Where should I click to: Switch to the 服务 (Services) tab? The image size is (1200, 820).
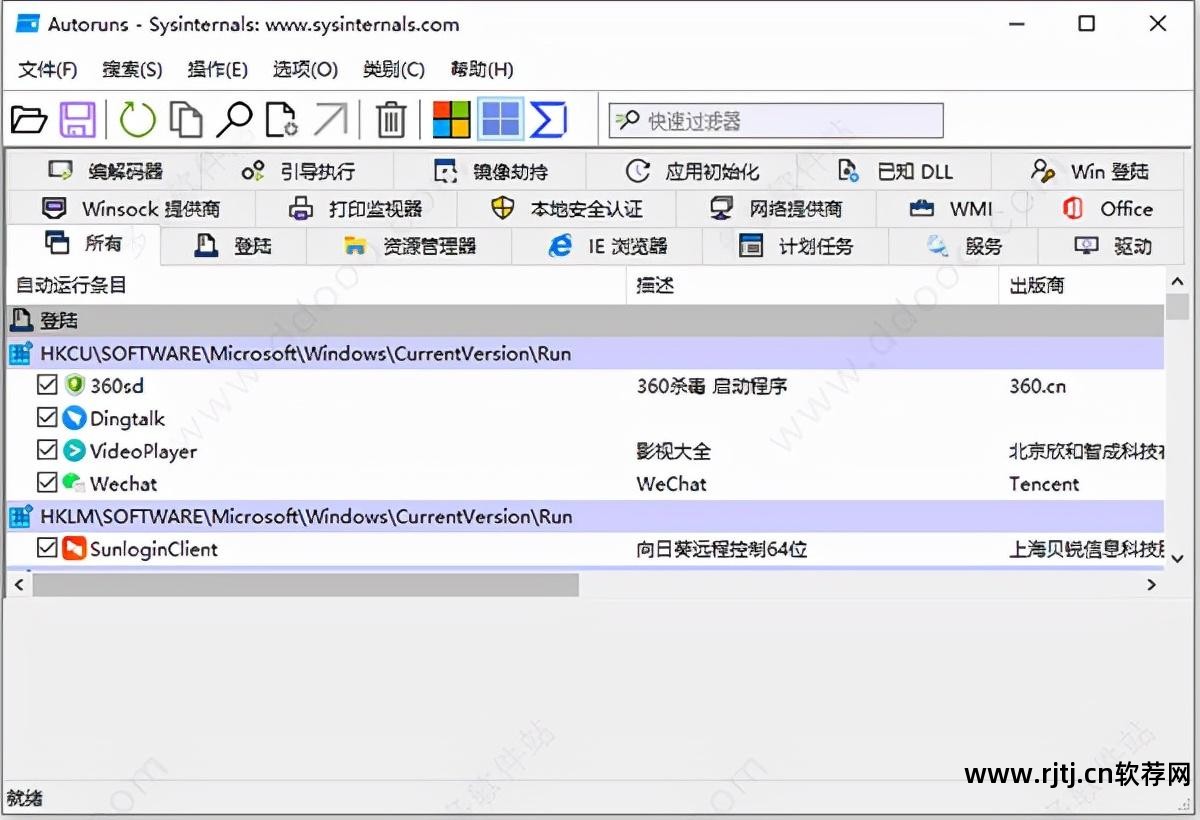[x=961, y=245]
